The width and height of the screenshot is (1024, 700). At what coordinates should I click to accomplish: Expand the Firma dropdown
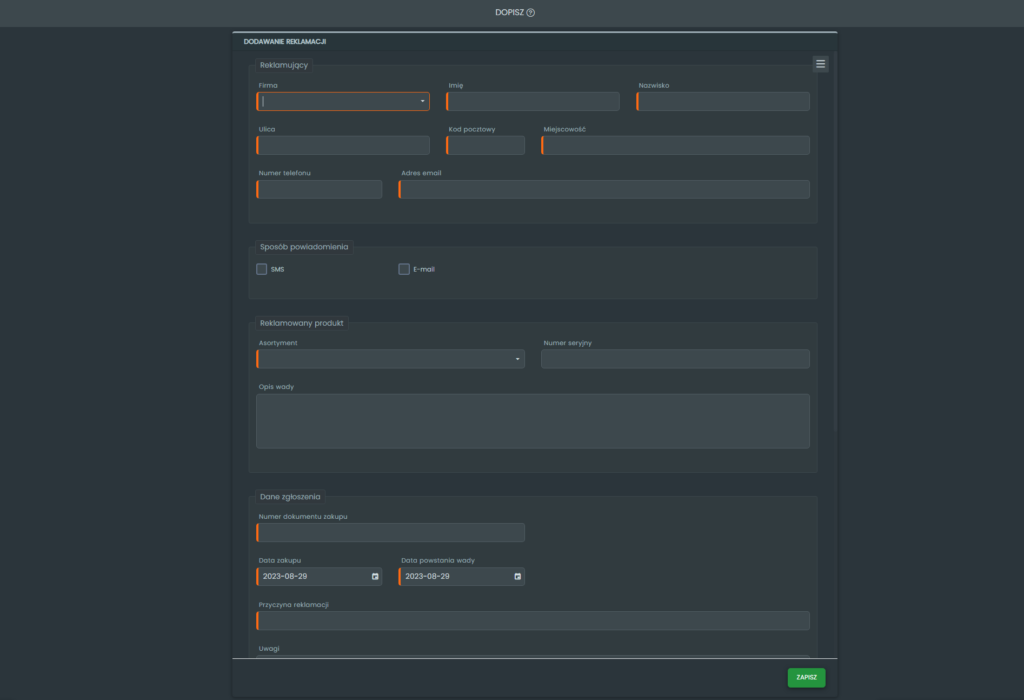click(422, 101)
